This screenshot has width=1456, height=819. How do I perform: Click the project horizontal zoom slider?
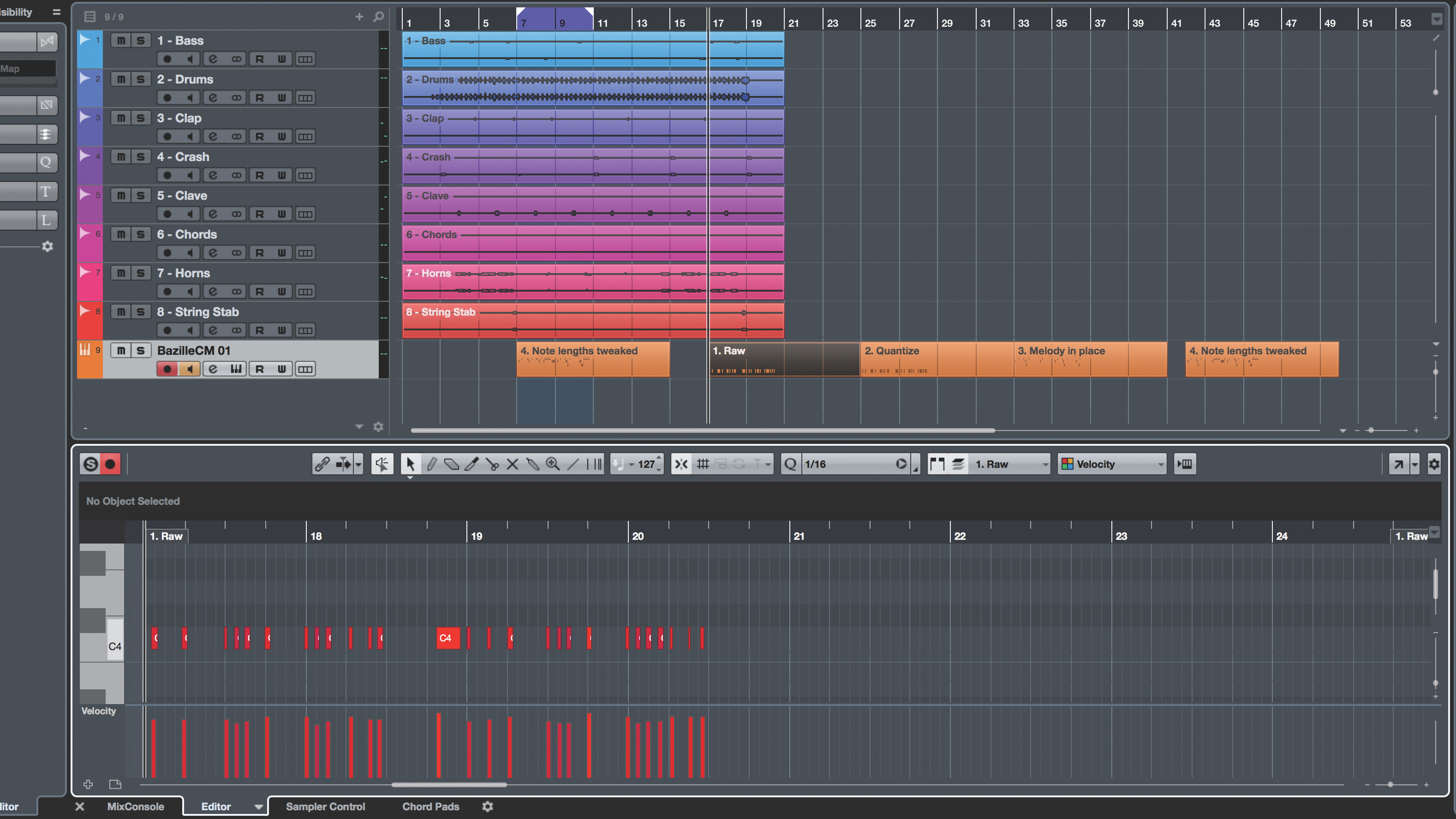(x=1371, y=430)
